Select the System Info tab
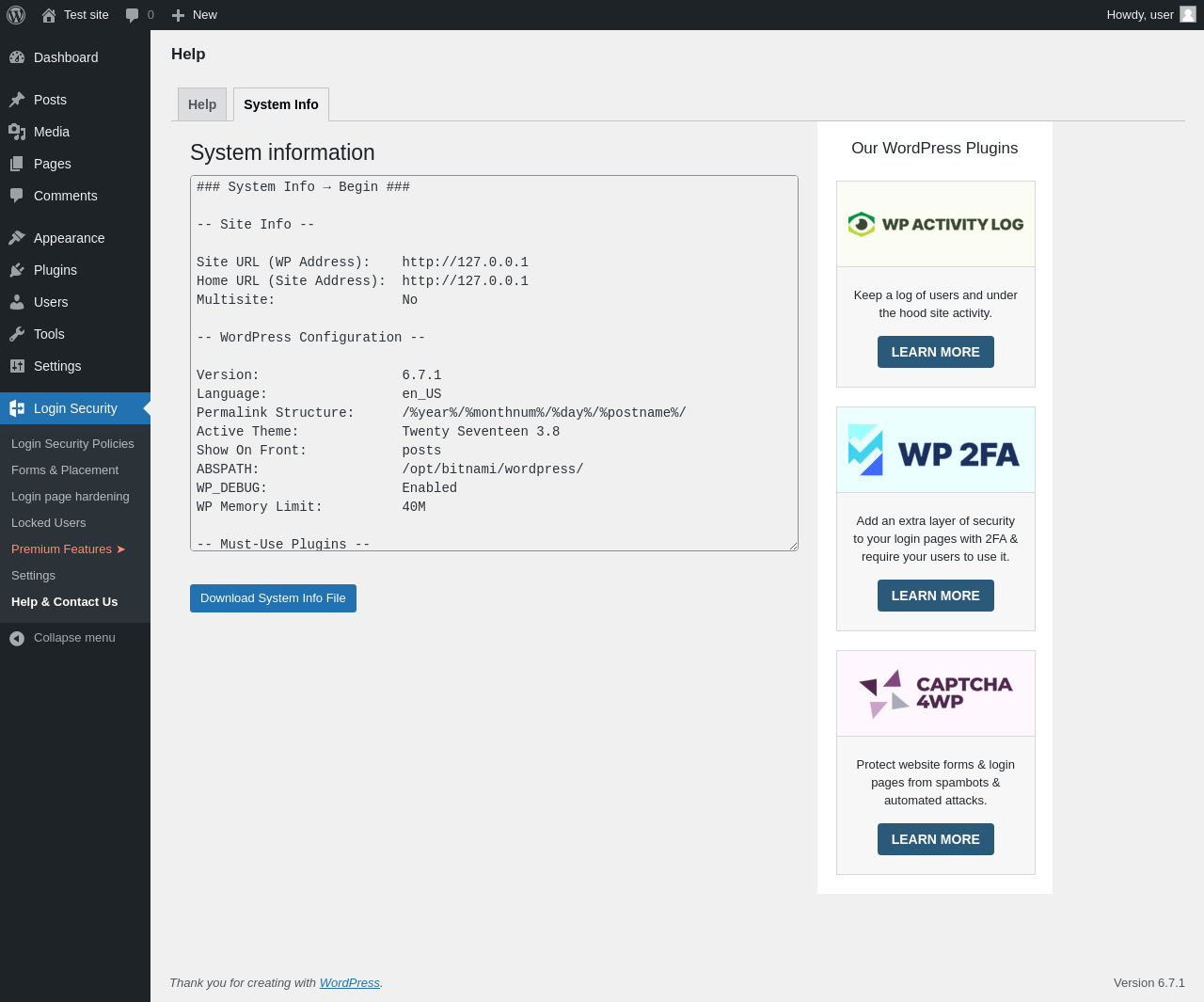 click(281, 104)
